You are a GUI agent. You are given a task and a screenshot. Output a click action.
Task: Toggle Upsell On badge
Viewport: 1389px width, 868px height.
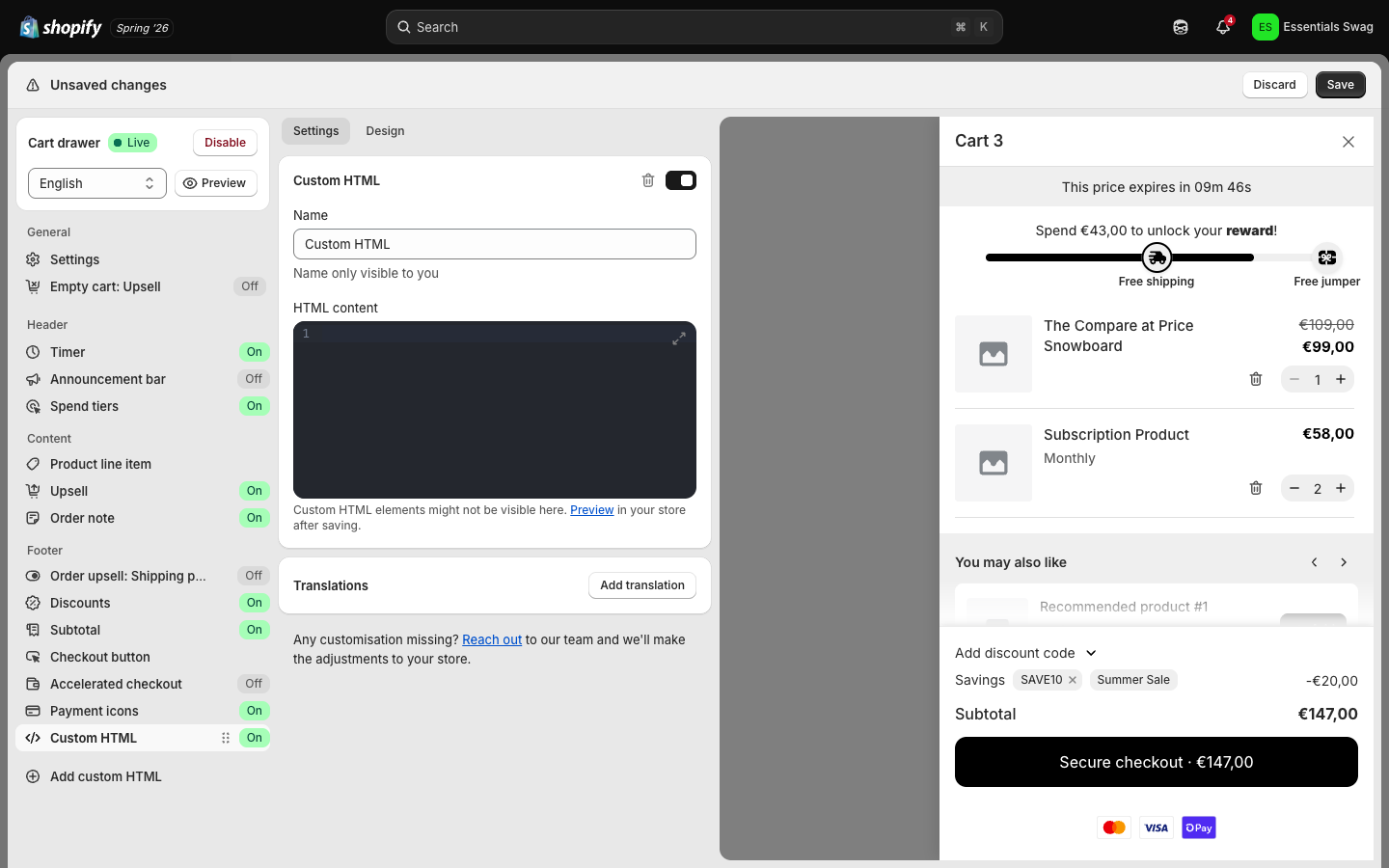pos(254,491)
